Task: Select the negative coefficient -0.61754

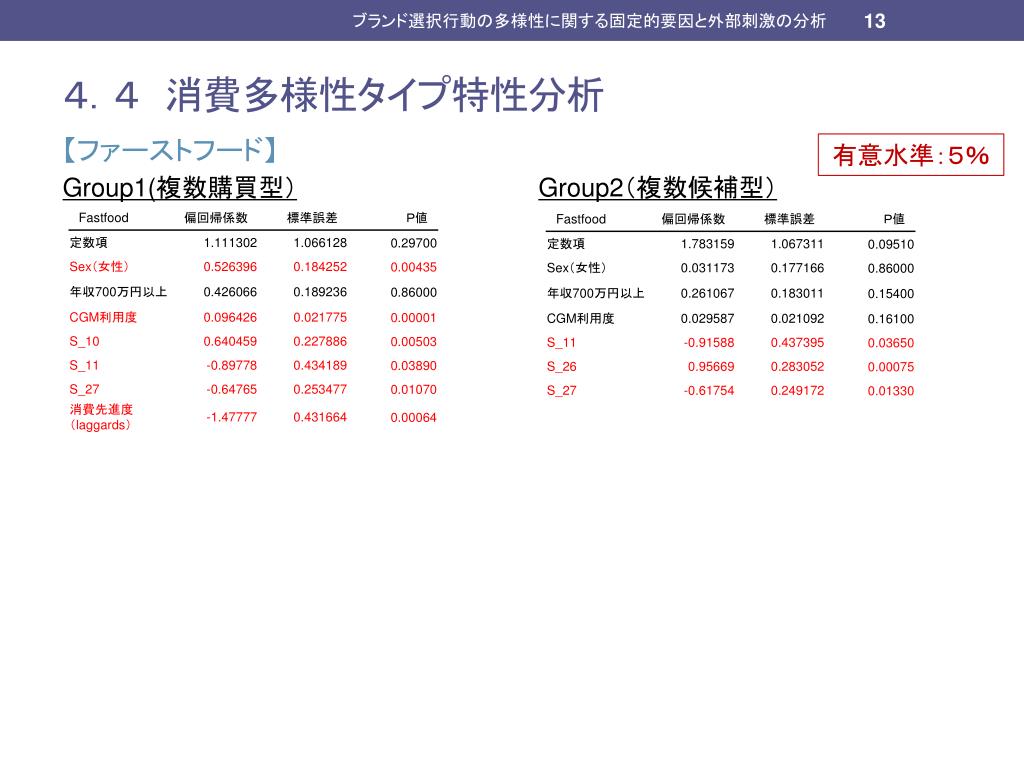Action: pos(709,391)
